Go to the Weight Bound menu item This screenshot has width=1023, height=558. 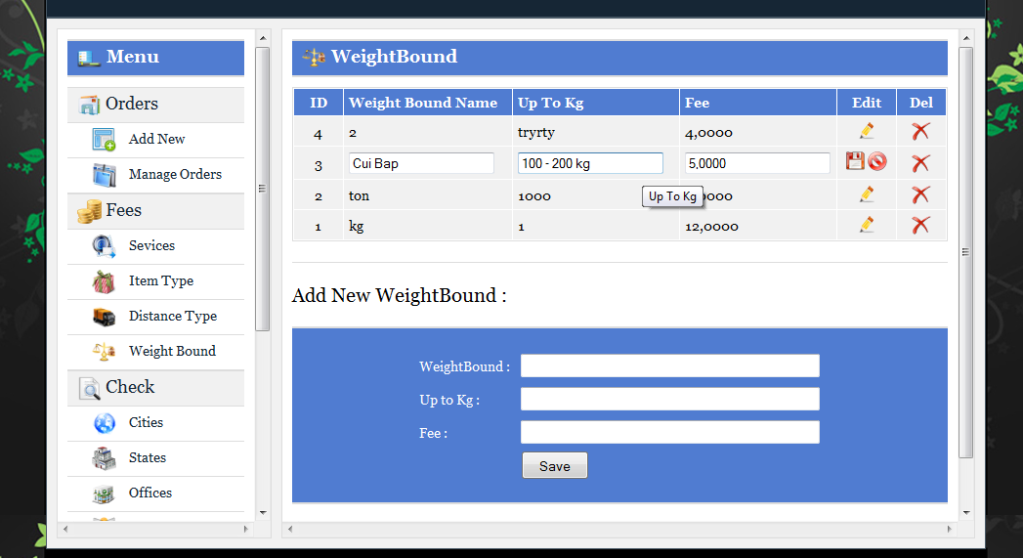tap(172, 352)
